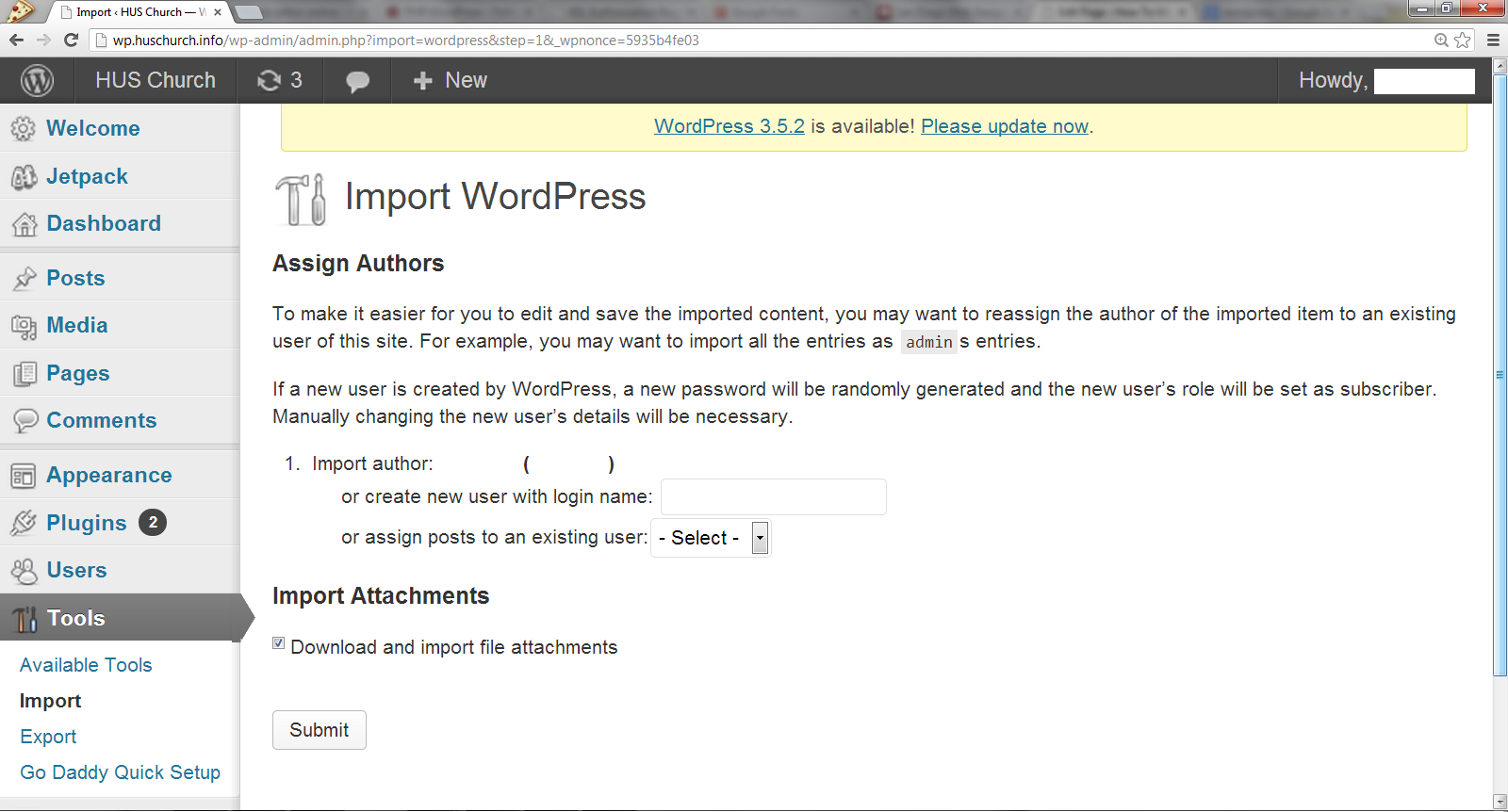This screenshot has width=1508, height=812.
Task: Click the vertical scrollbar thumb
Action: coord(1500,375)
